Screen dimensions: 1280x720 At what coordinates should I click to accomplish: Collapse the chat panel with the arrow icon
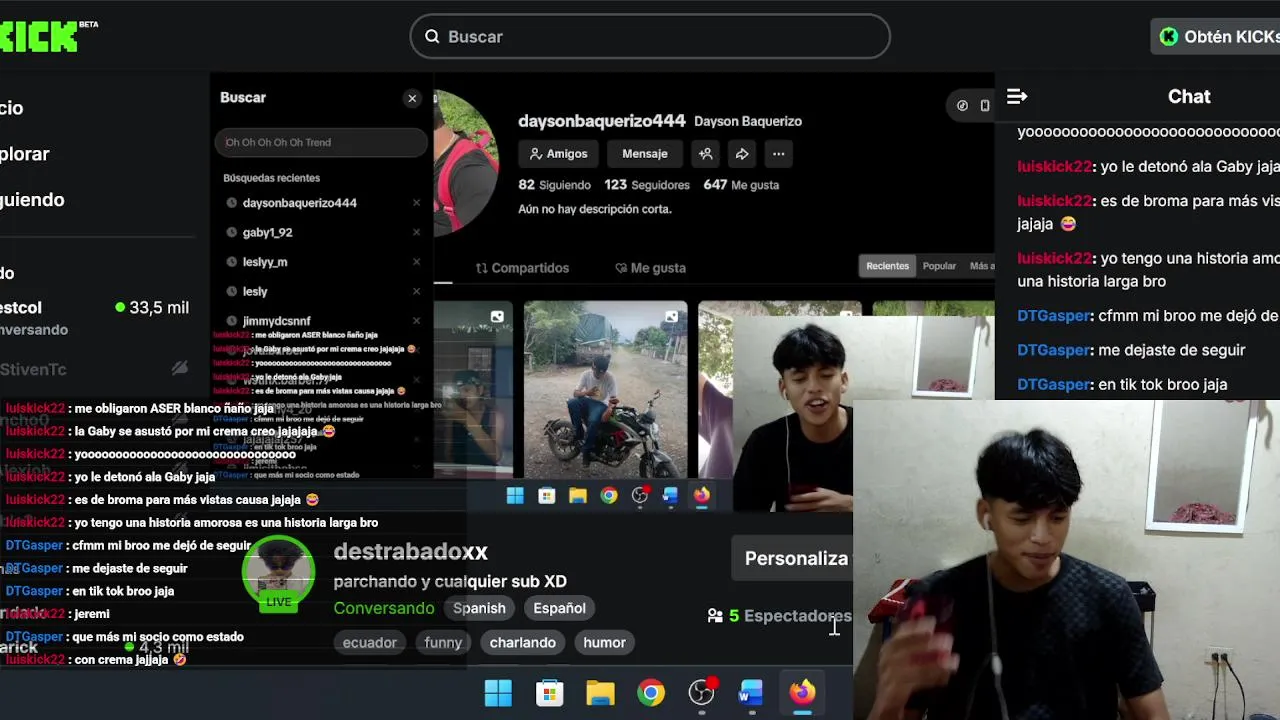tap(1016, 96)
